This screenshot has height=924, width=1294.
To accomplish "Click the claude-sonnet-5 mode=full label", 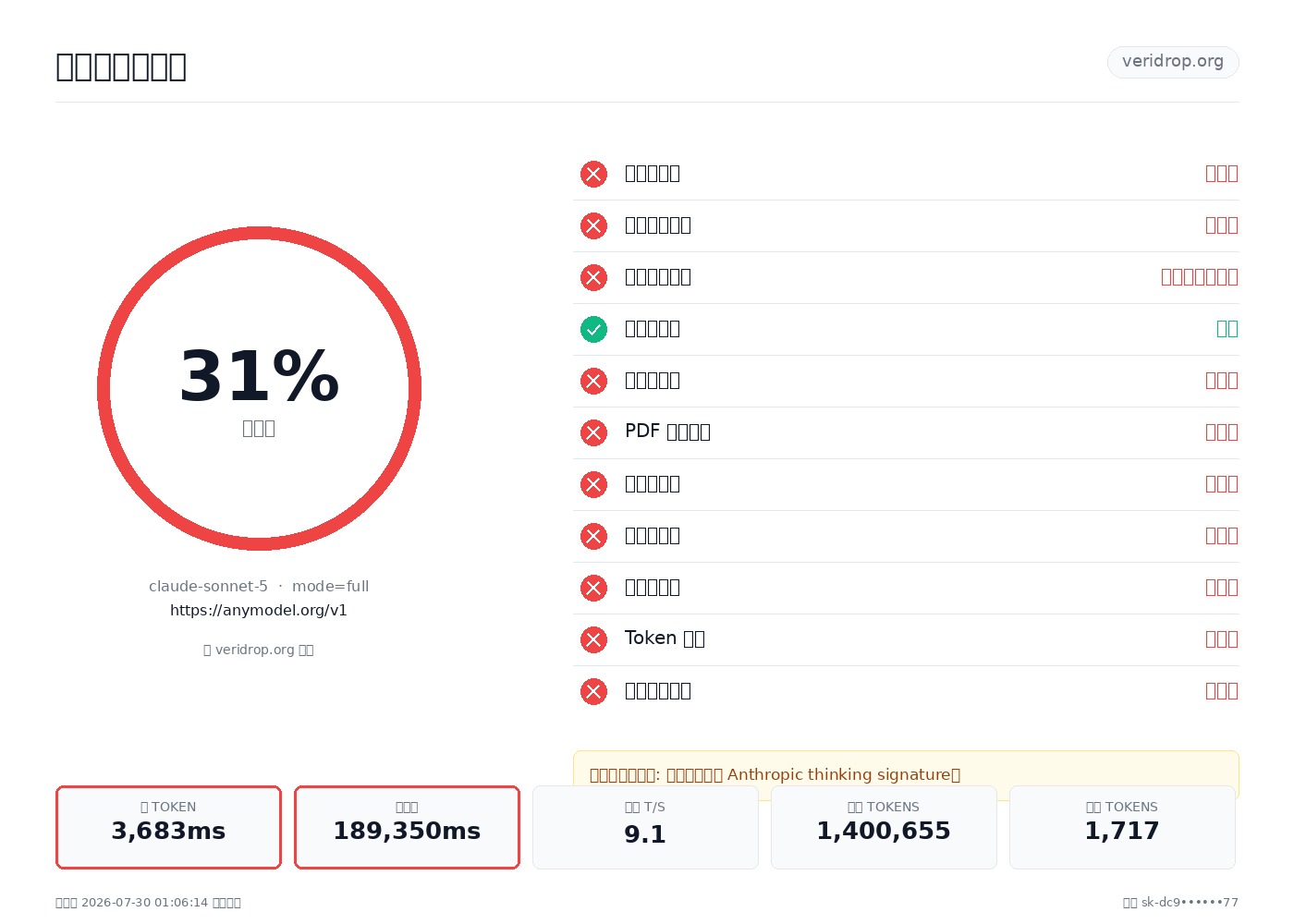I will (x=259, y=586).
